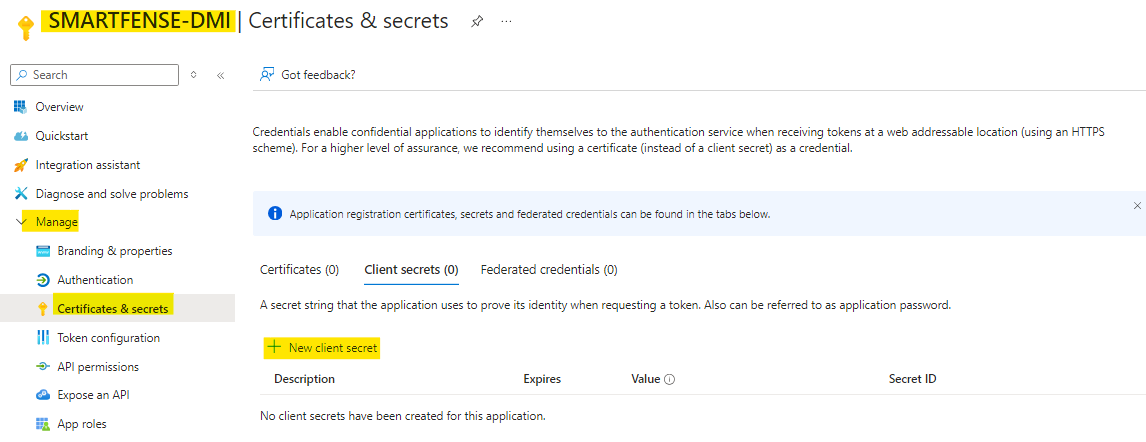1146x442 pixels.
Task: Collapse the sidebar with double chevron
Action: 221,75
